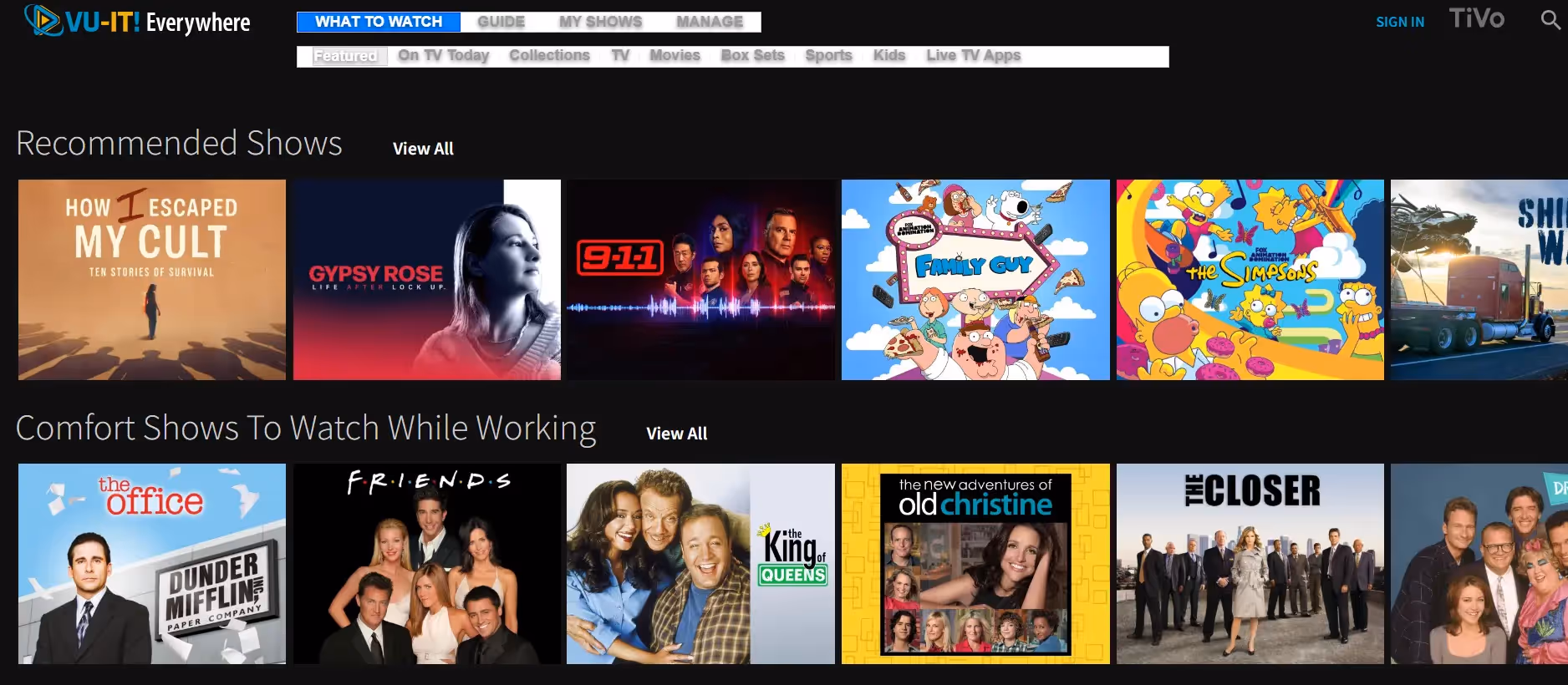Select the TV submenu item
Image resolution: width=1568 pixels, height=685 pixels.
click(x=620, y=55)
